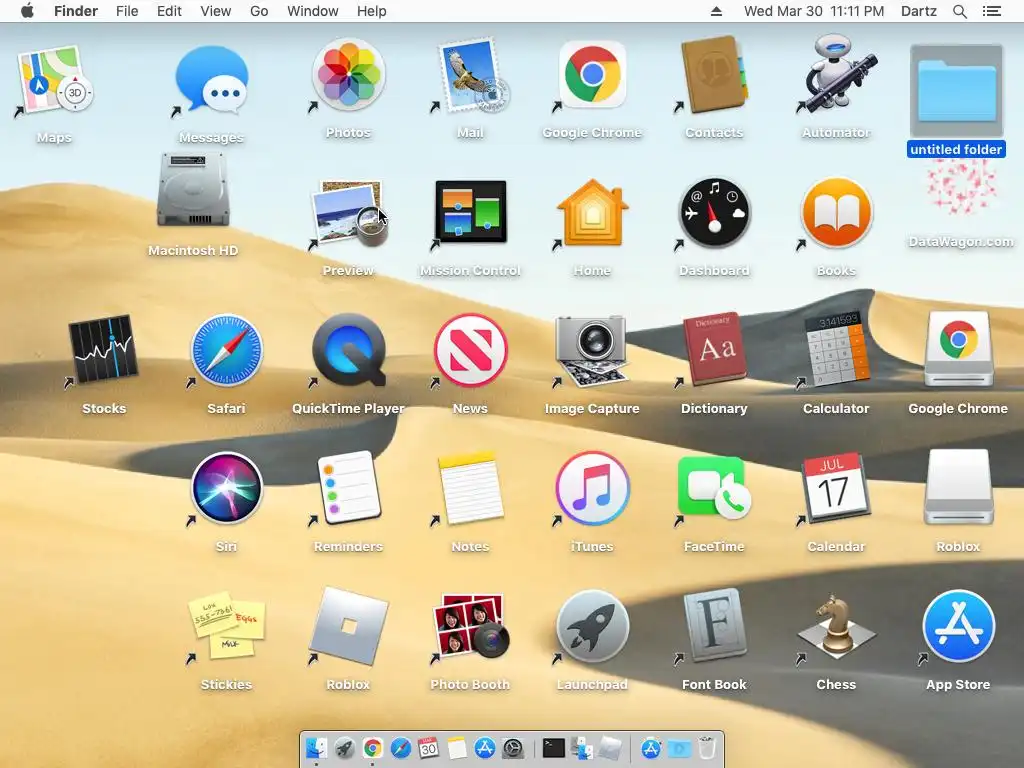Open the Edit menu
The width and height of the screenshot is (1024, 768).
click(x=169, y=11)
